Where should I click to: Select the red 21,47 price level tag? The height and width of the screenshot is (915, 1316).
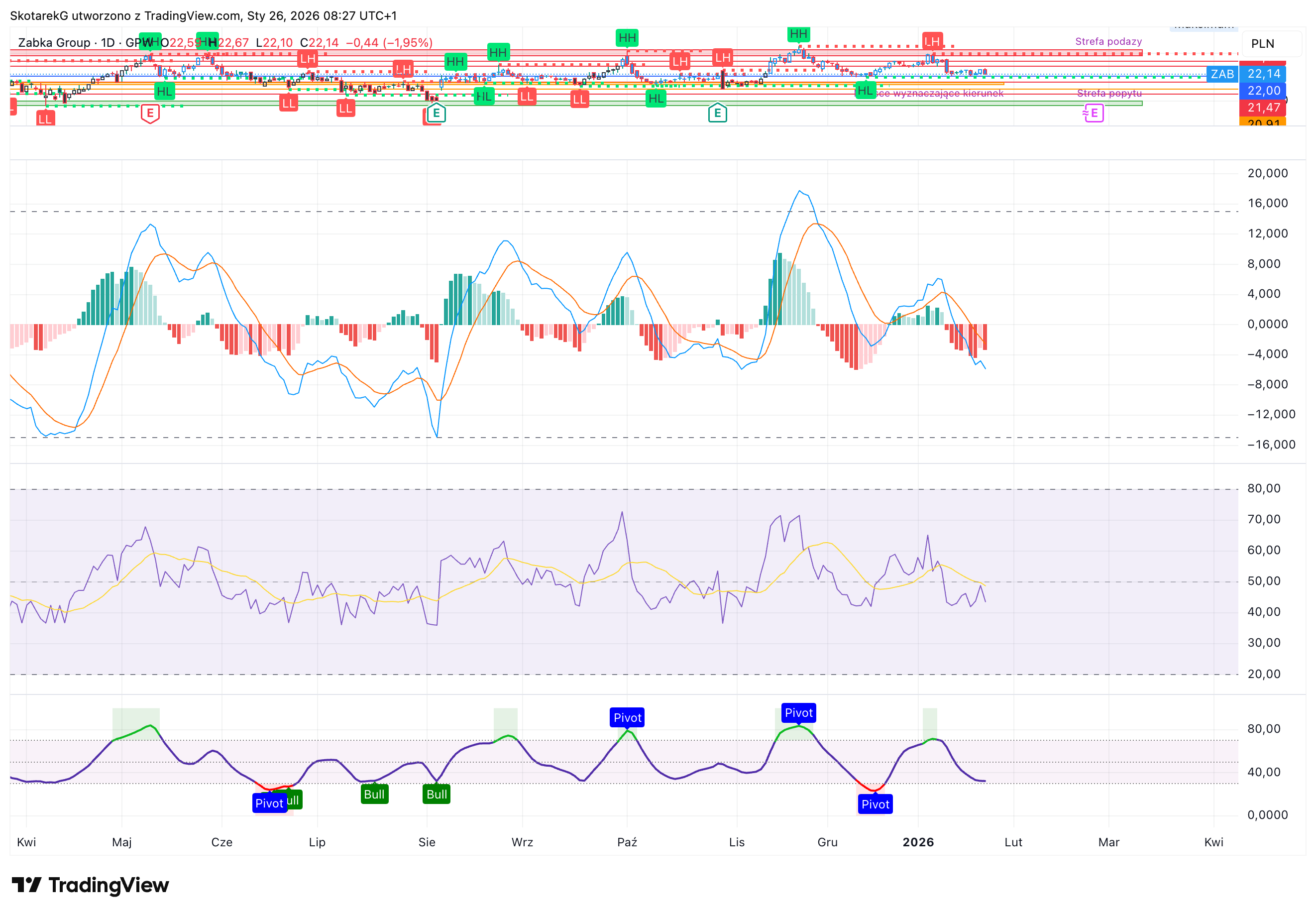click(1263, 107)
